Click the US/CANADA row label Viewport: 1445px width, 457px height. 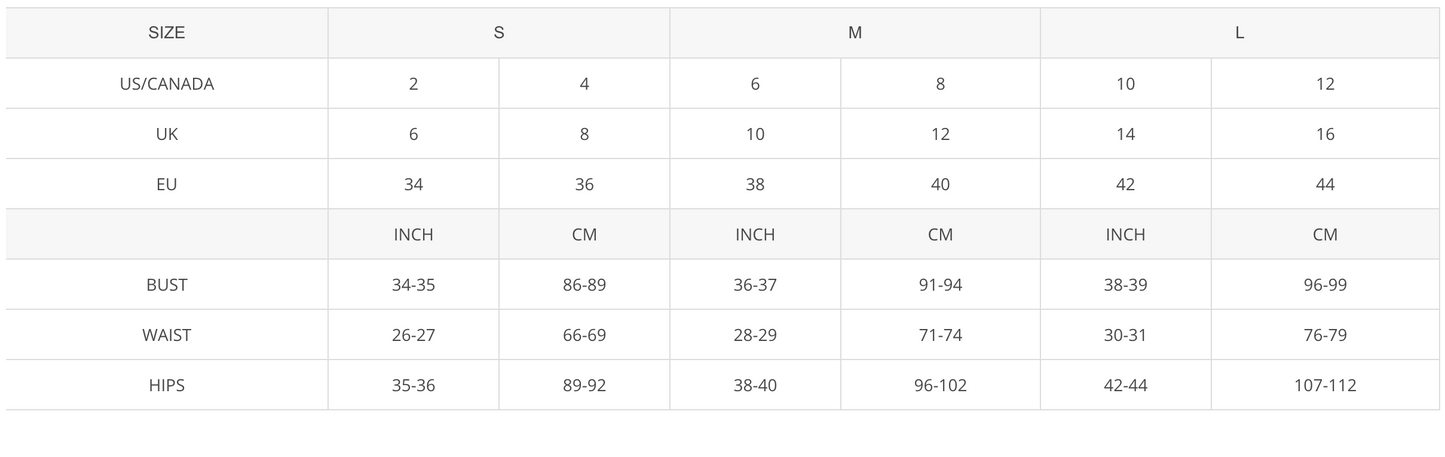[x=167, y=84]
